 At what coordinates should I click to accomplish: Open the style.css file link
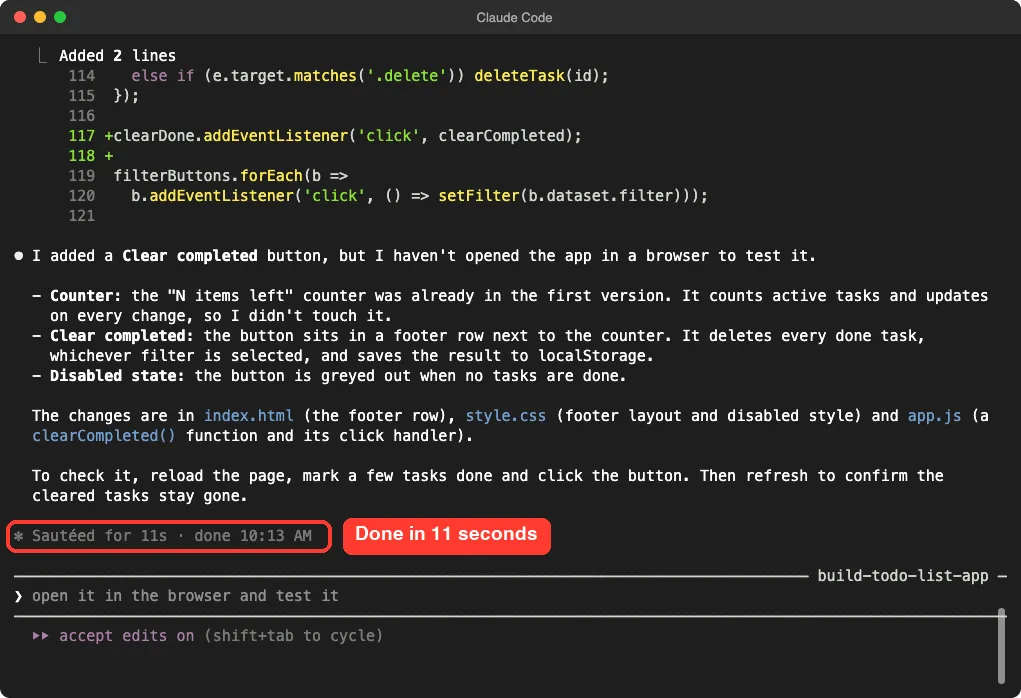(x=505, y=415)
